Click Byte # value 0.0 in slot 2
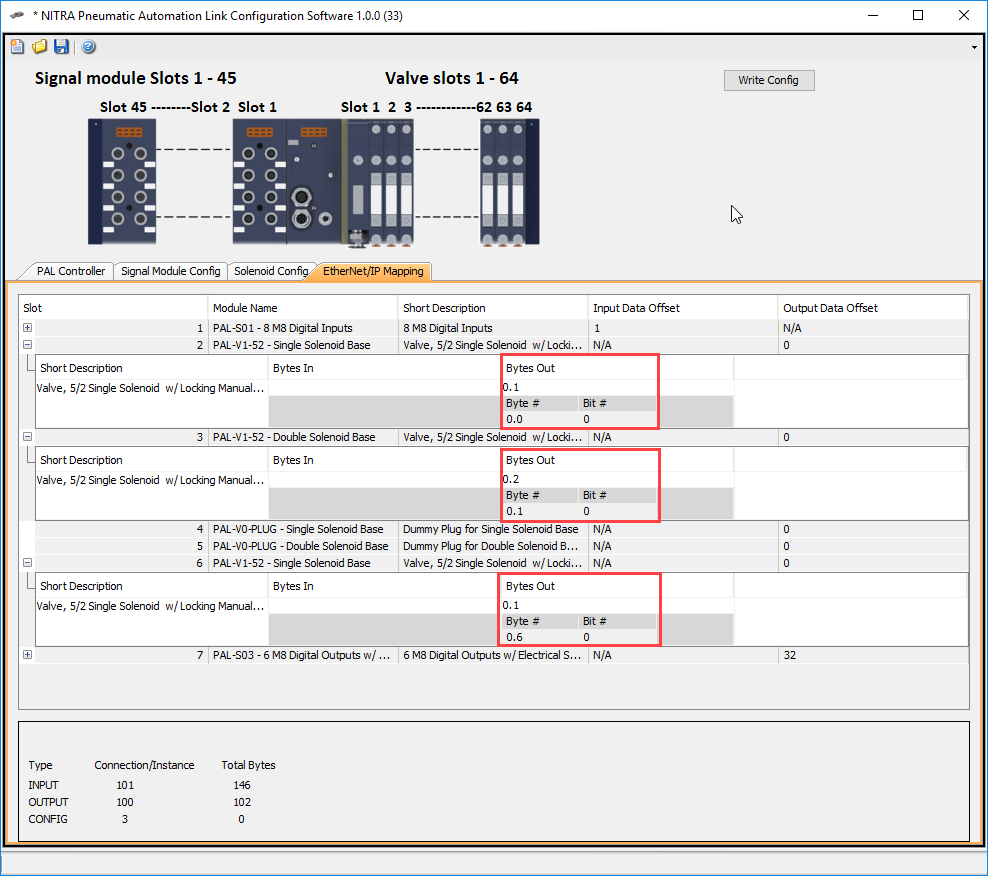 [514, 419]
